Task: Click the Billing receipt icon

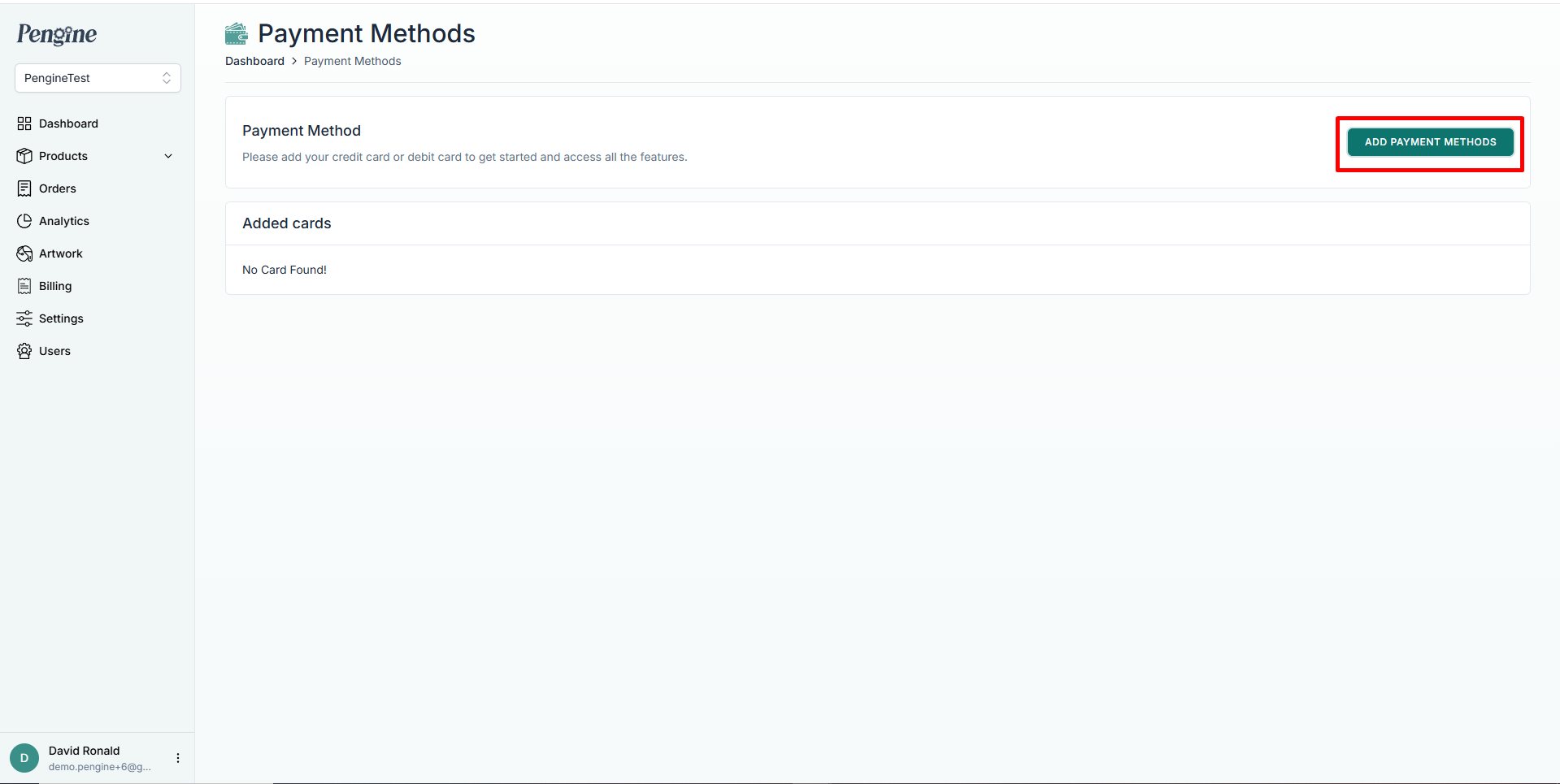Action: pos(24,285)
